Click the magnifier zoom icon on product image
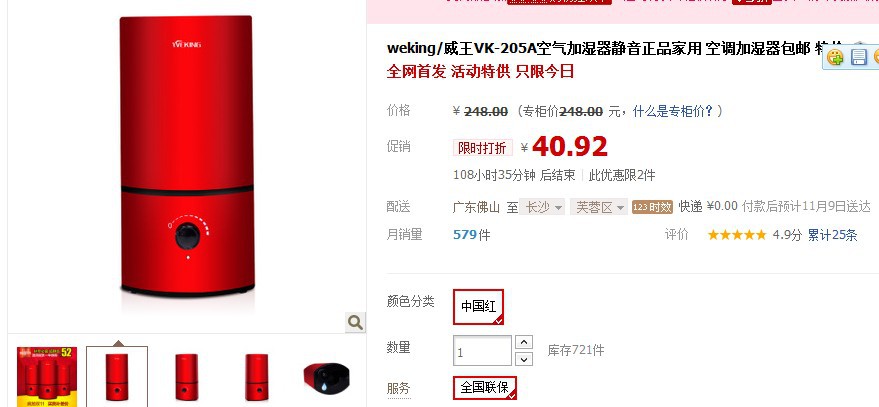The width and height of the screenshot is (879, 407). click(x=355, y=322)
